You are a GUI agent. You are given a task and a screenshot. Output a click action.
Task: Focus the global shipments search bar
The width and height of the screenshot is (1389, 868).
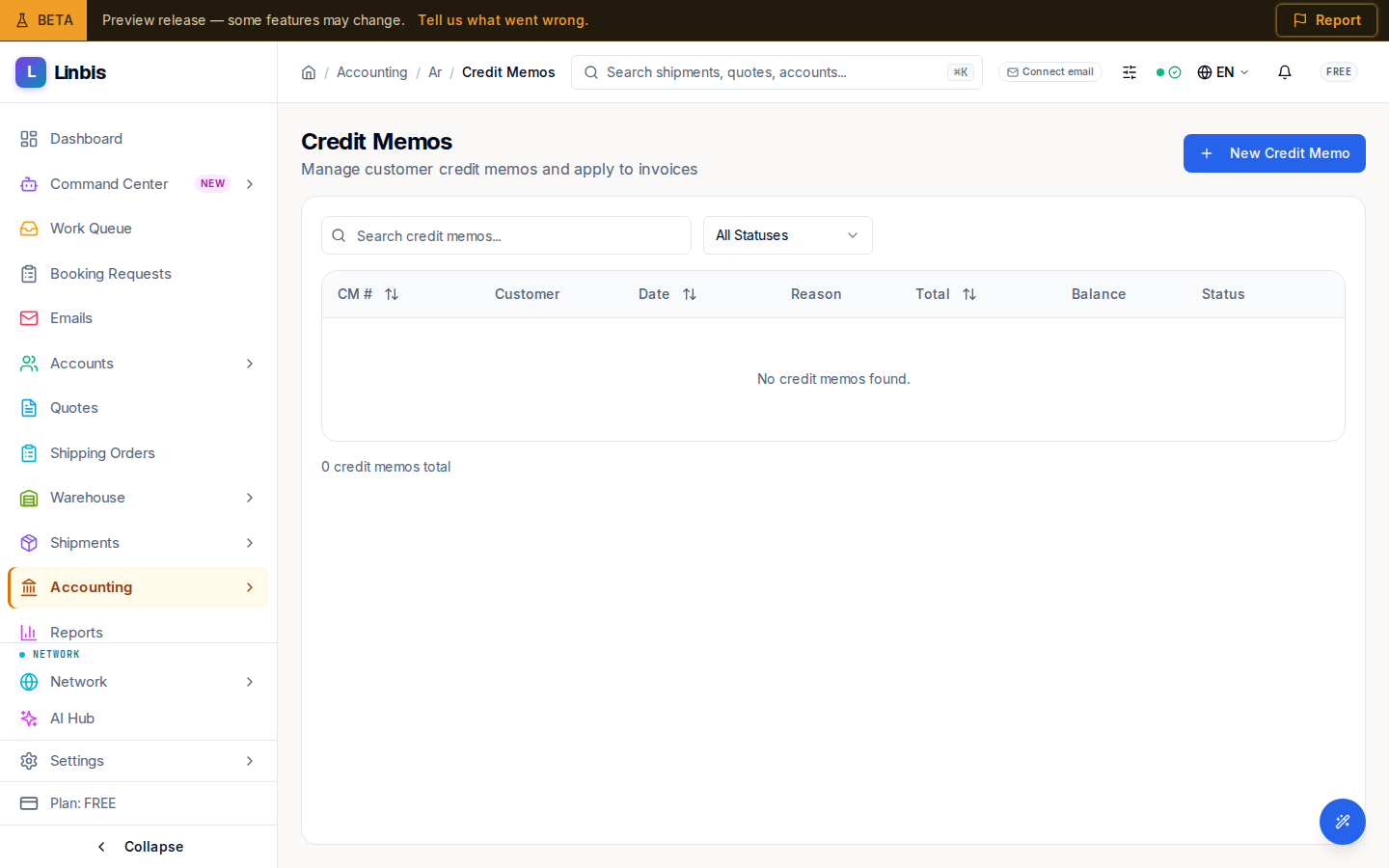(776, 72)
